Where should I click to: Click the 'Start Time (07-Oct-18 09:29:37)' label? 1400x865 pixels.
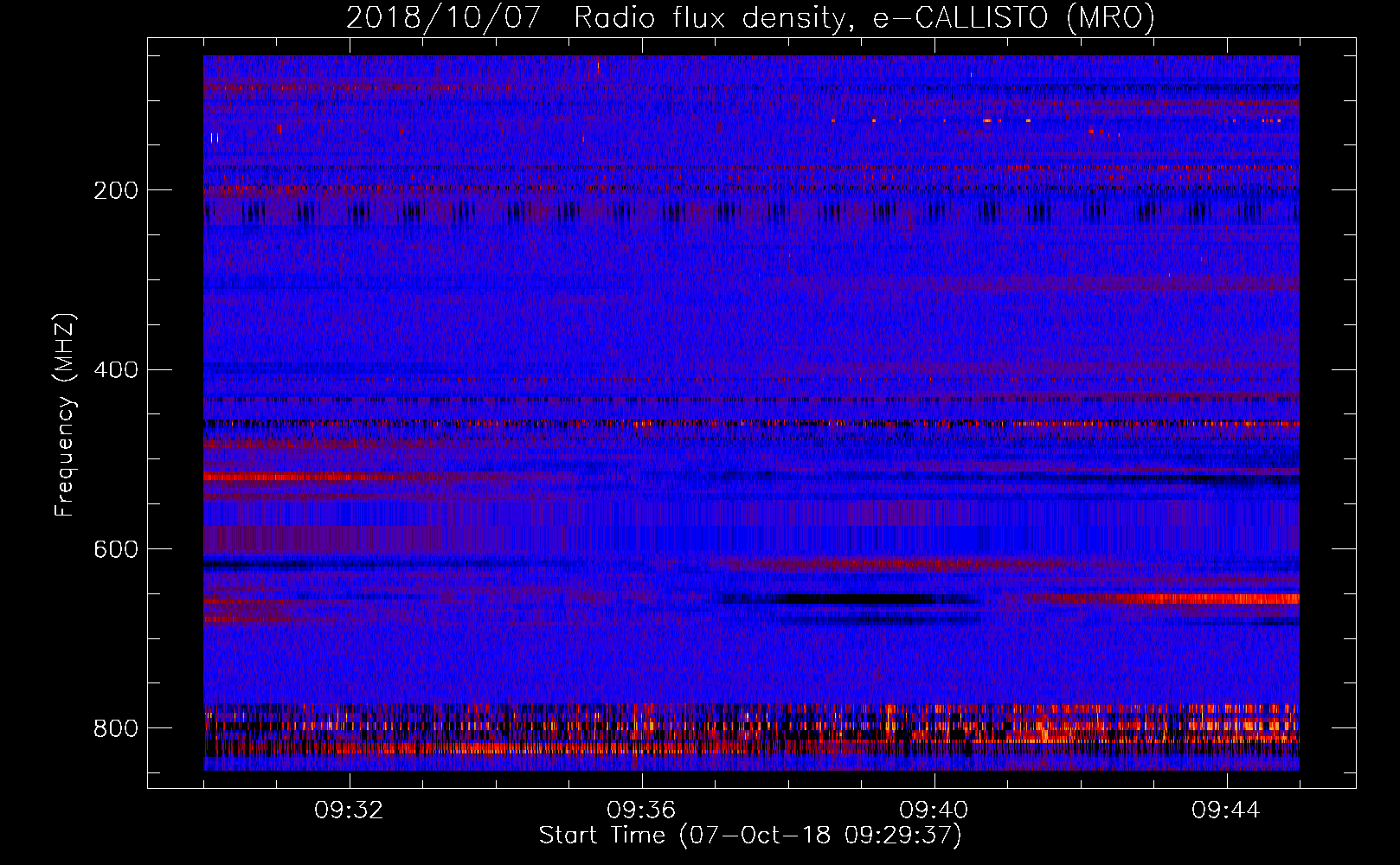click(750, 836)
